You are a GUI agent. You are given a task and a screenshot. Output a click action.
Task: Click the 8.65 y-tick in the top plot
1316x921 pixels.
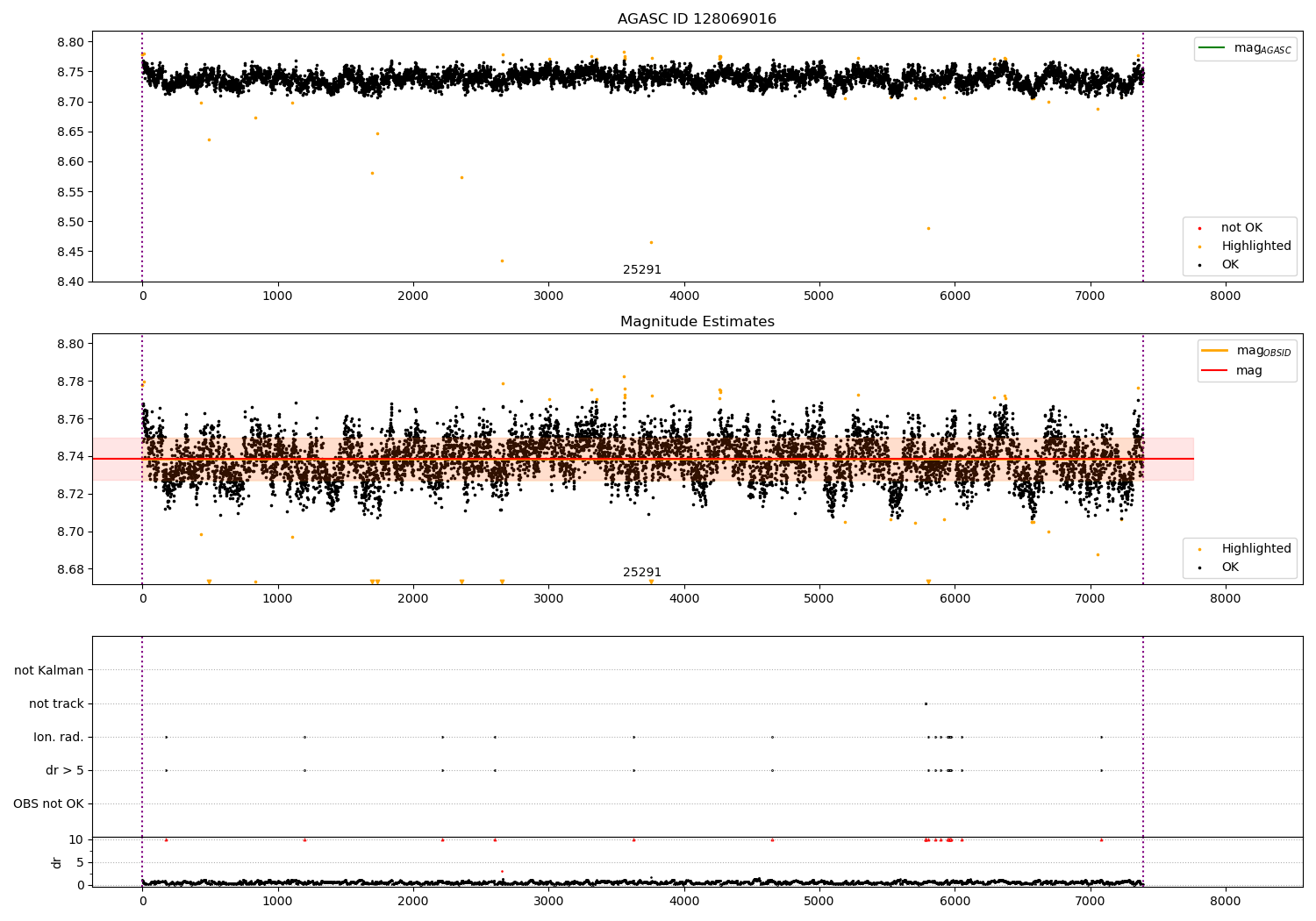[x=71, y=132]
